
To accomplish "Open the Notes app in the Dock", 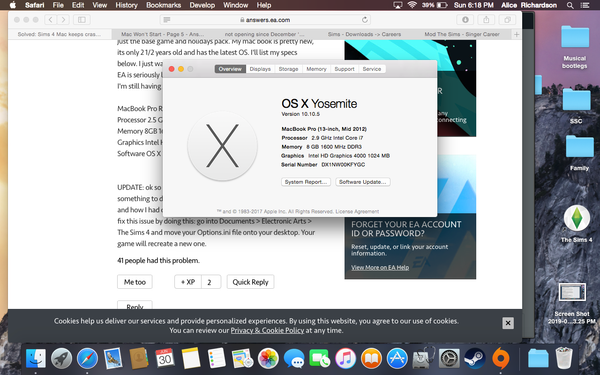I will pos(191,359).
